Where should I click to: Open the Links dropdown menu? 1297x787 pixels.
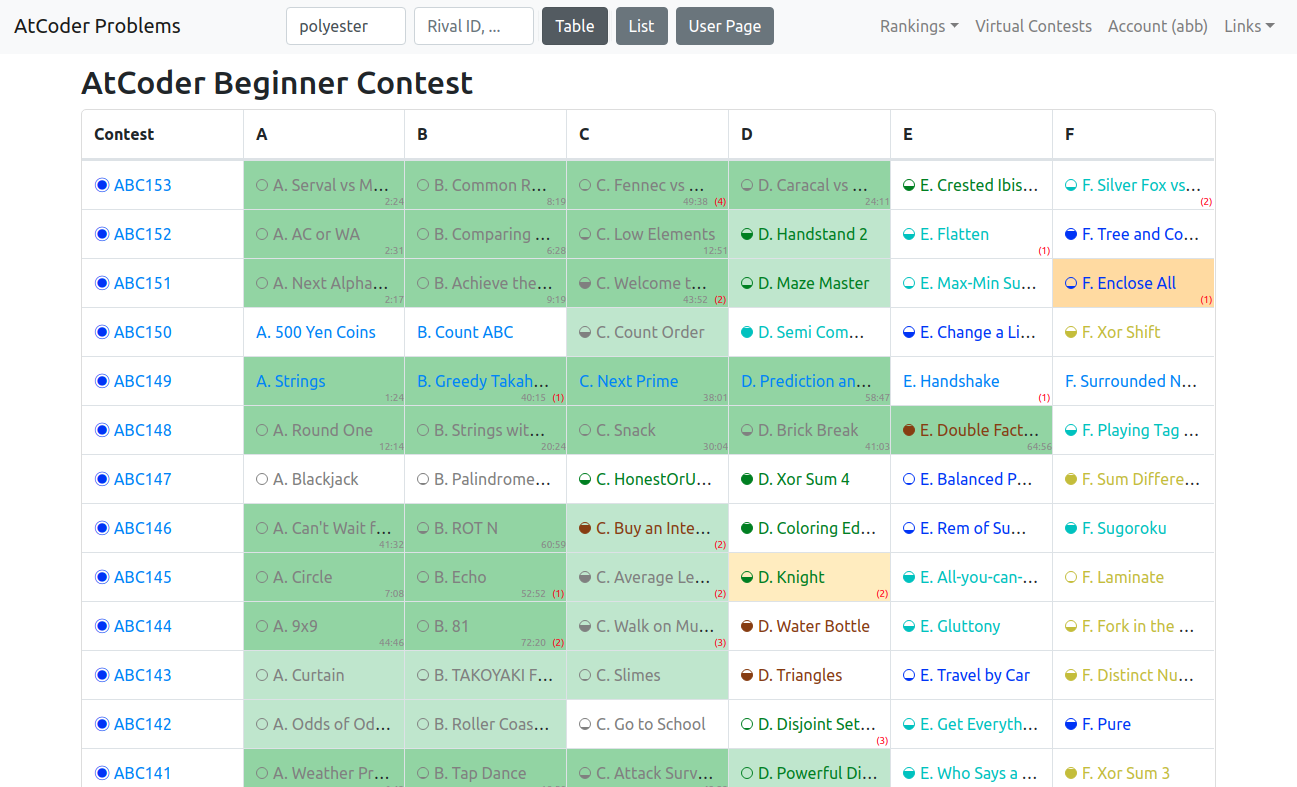[x=1249, y=26]
